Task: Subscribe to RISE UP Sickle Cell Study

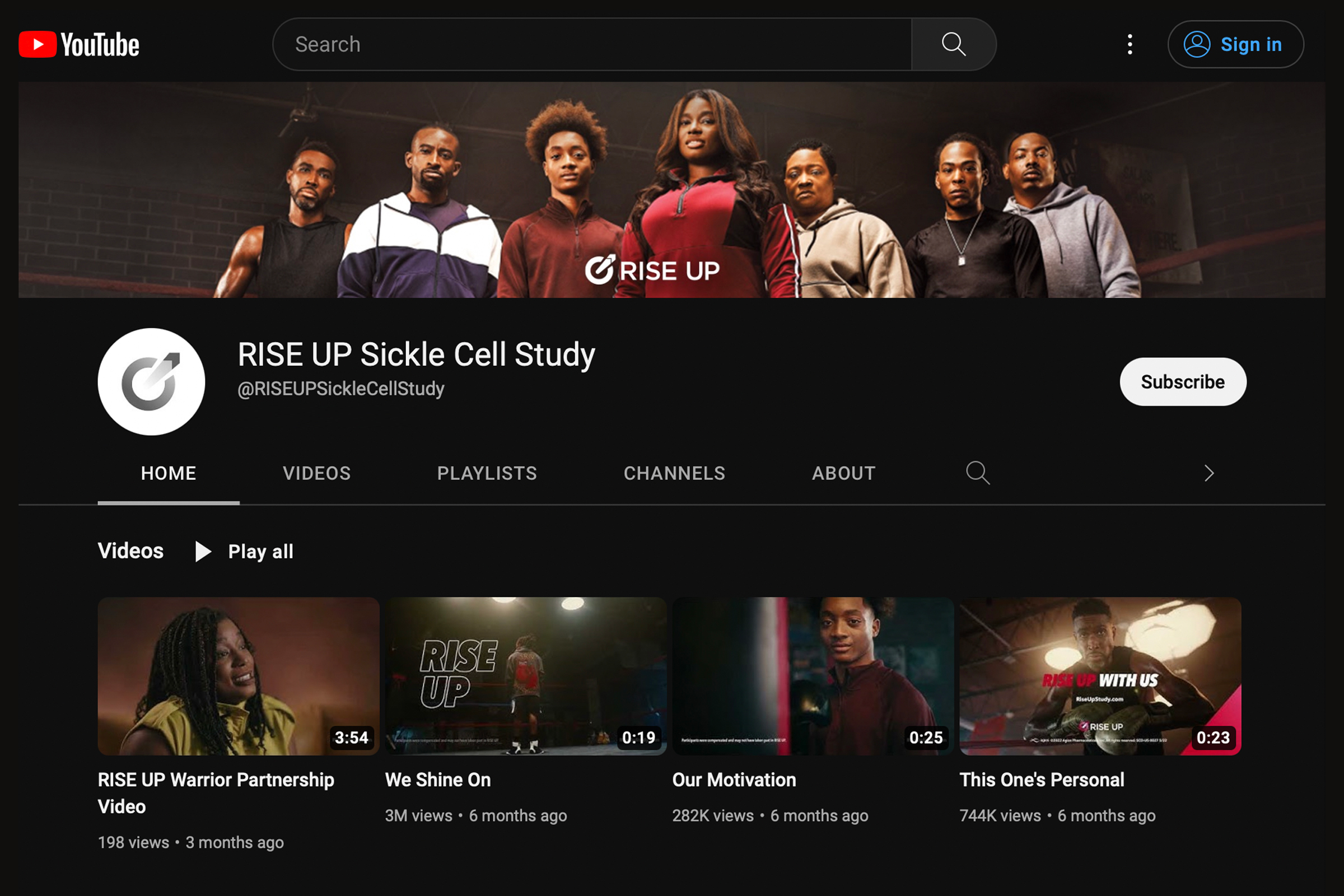Action: [1183, 382]
